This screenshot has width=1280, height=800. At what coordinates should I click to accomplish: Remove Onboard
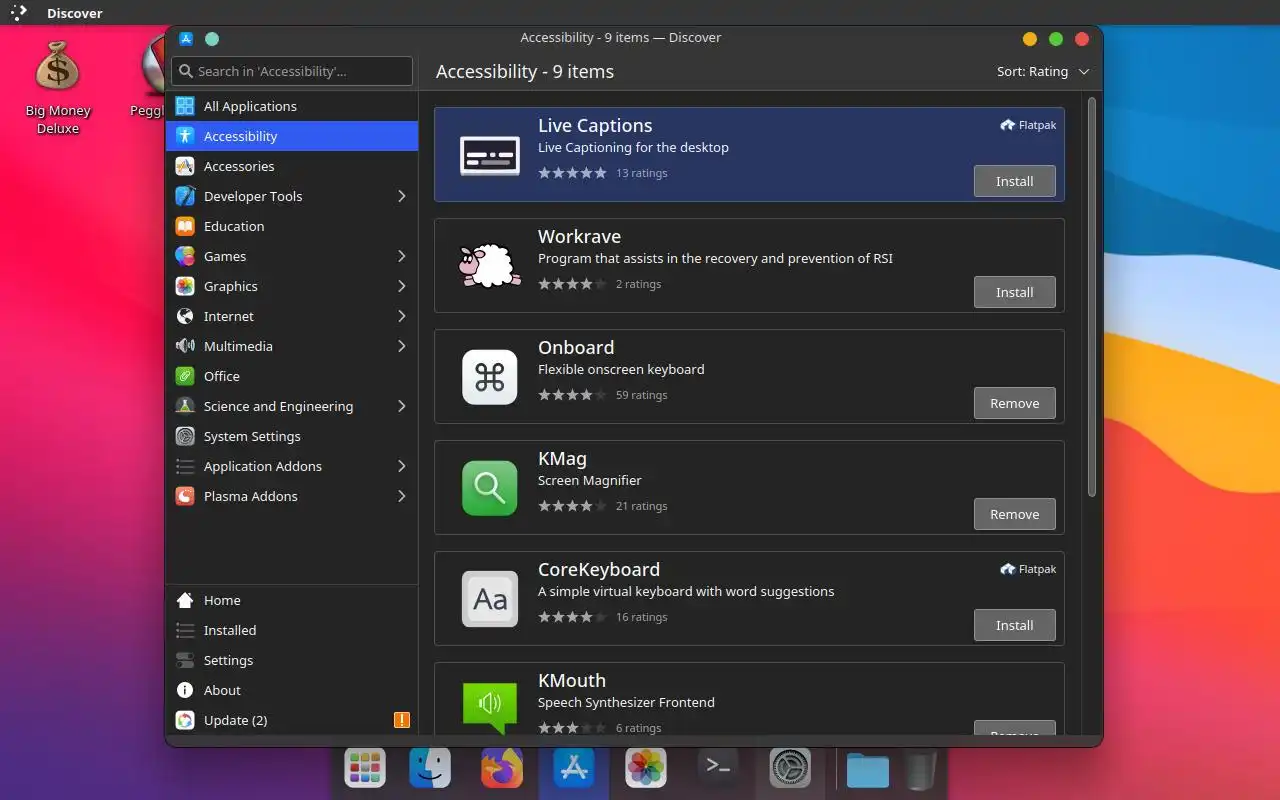(1014, 403)
